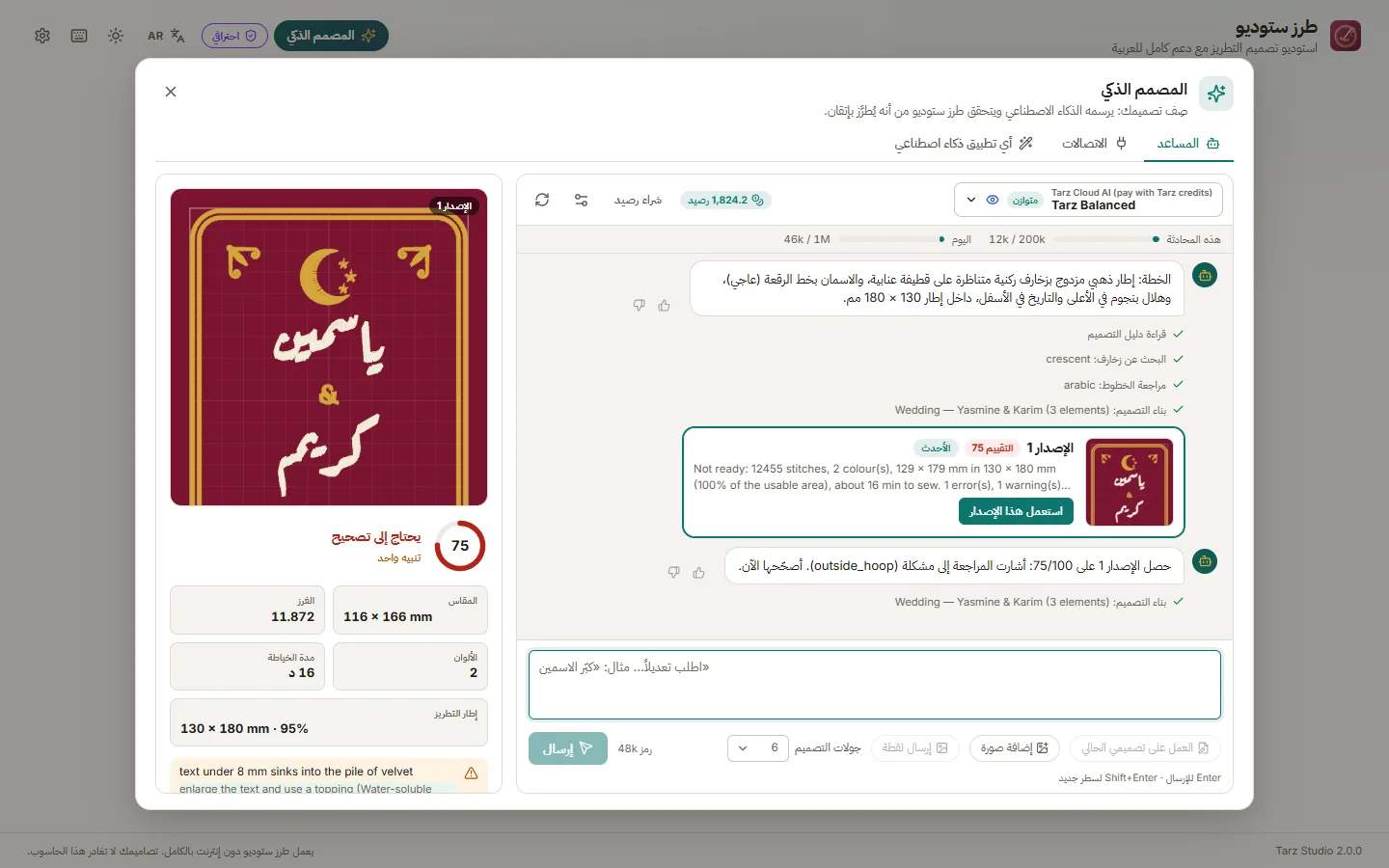The height and width of the screenshot is (868, 1389).
Task: Click the استعمل هذا الإصدار button
Action: pyautogui.click(x=1016, y=511)
